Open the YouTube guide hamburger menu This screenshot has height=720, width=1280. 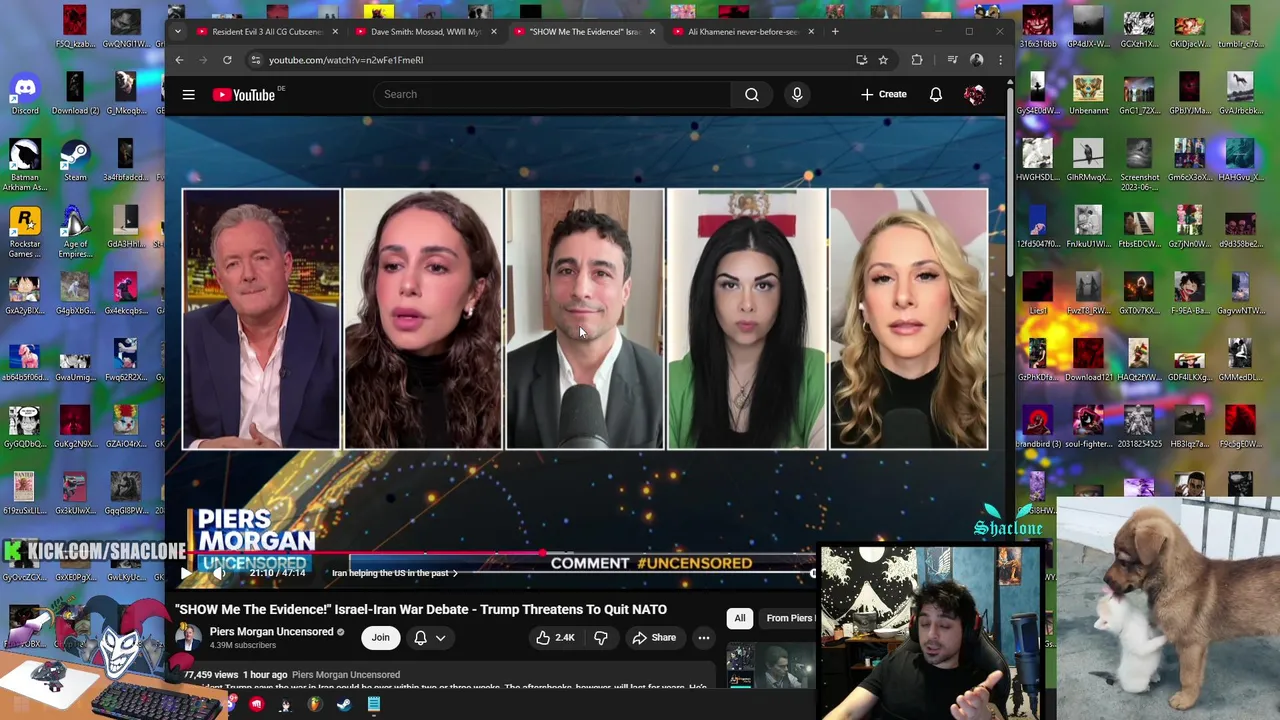click(x=188, y=95)
